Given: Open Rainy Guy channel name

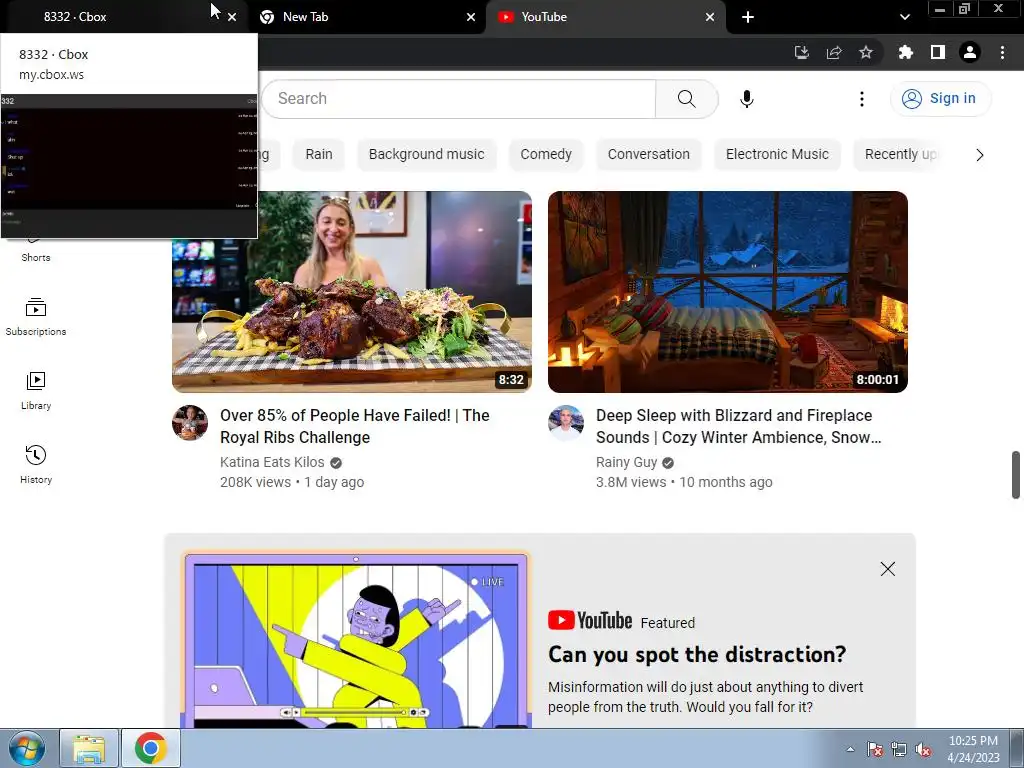Looking at the screenshot, I should click(626, 462).
